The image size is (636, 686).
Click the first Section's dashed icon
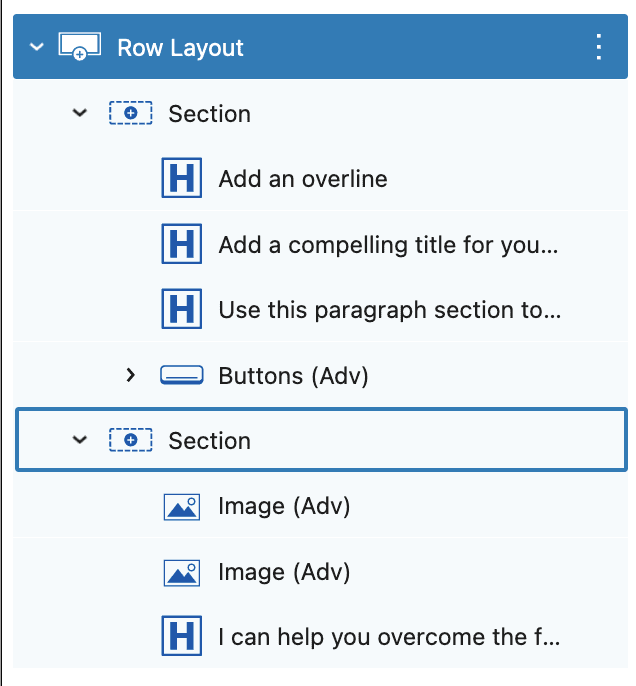coord(130,113)
